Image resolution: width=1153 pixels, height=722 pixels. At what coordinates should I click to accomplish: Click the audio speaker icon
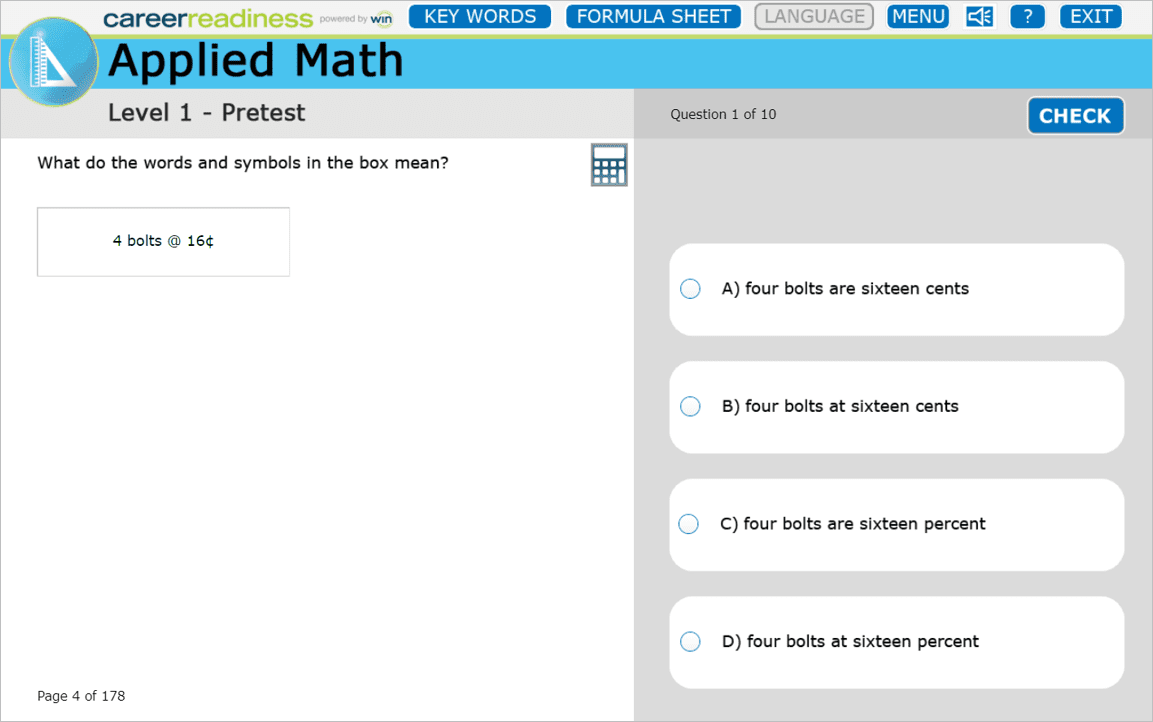pos(979,16)
